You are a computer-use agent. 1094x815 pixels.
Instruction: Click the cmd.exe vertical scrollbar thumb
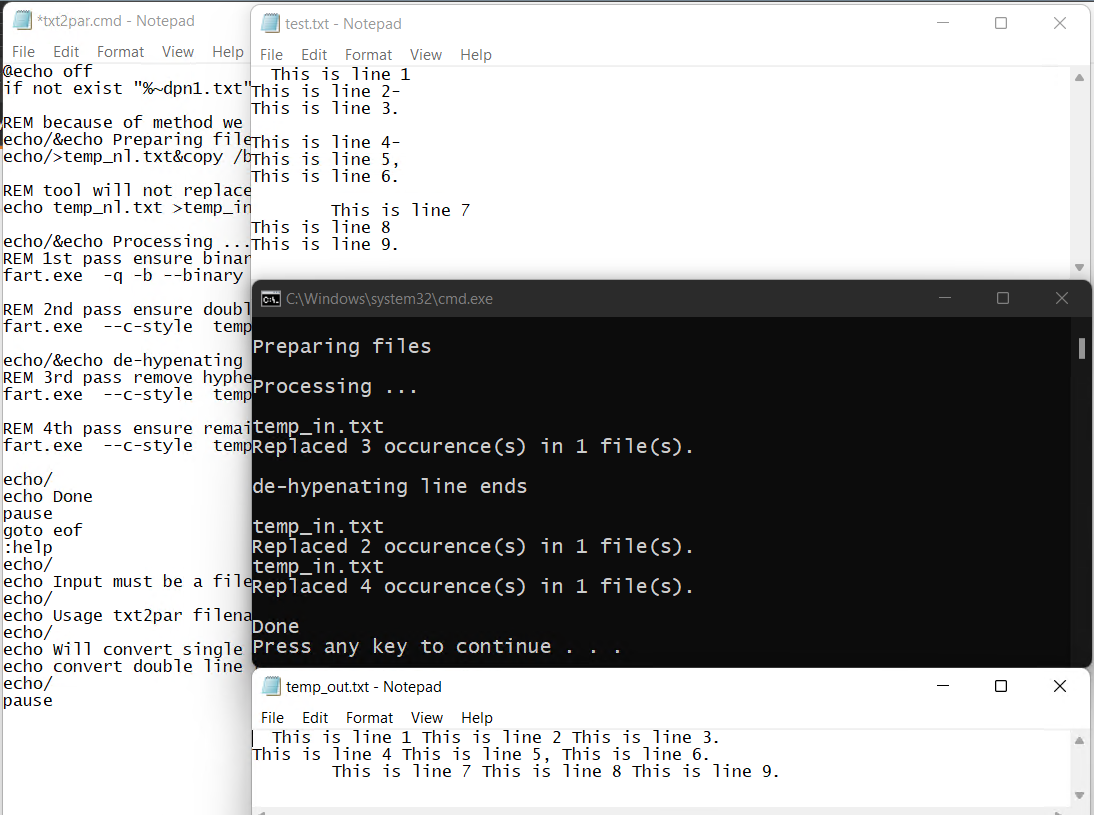[x=1081, y=348]
